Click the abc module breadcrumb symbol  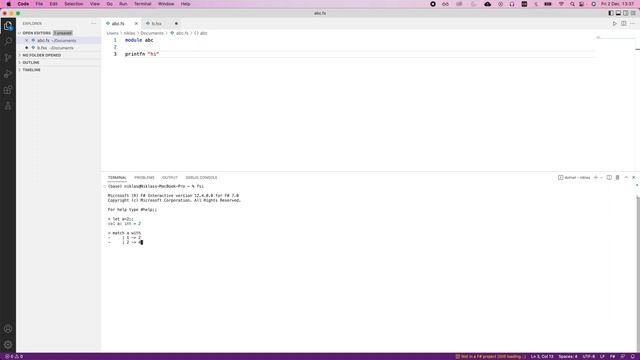click(201, 33)
